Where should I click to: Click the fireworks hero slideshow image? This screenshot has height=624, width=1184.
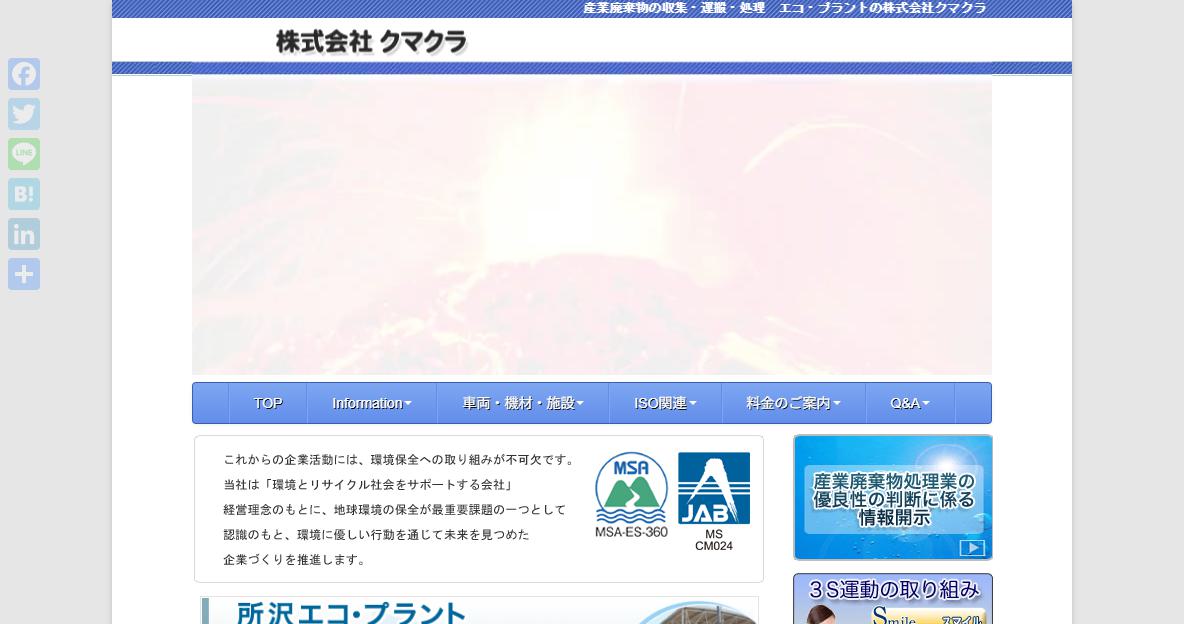pyautogui.click(x=592, y=225)
